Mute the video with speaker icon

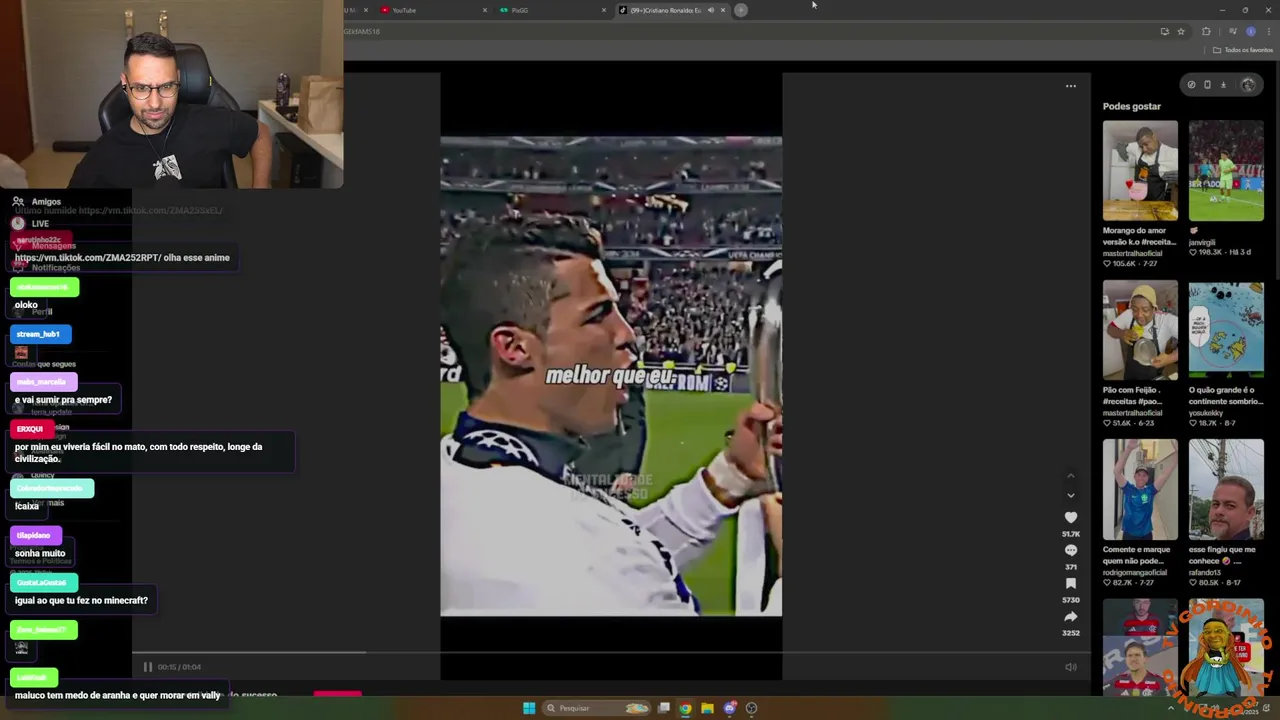pyautogui.click(x=1070, y=667)
